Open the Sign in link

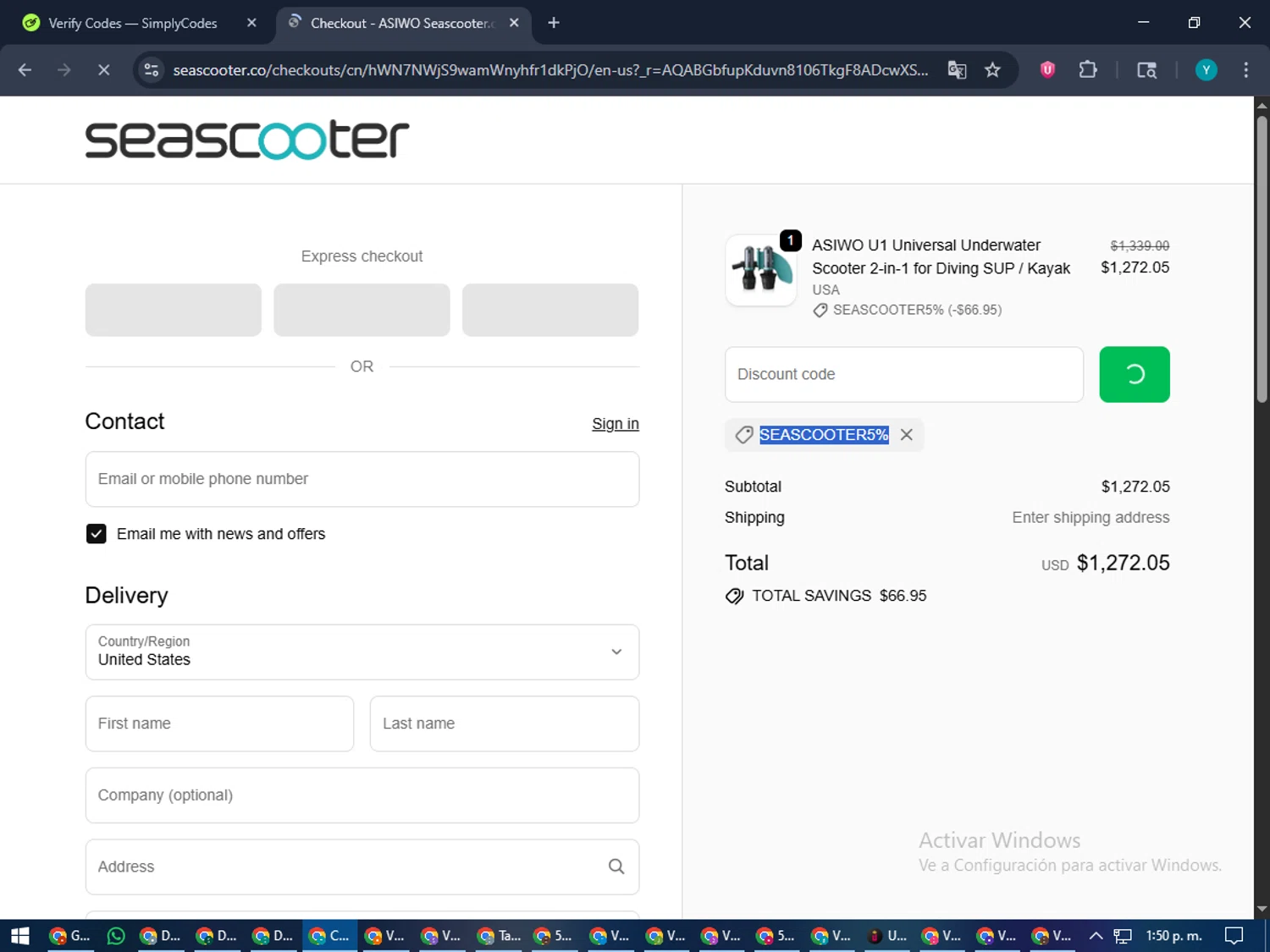[616, 424]
